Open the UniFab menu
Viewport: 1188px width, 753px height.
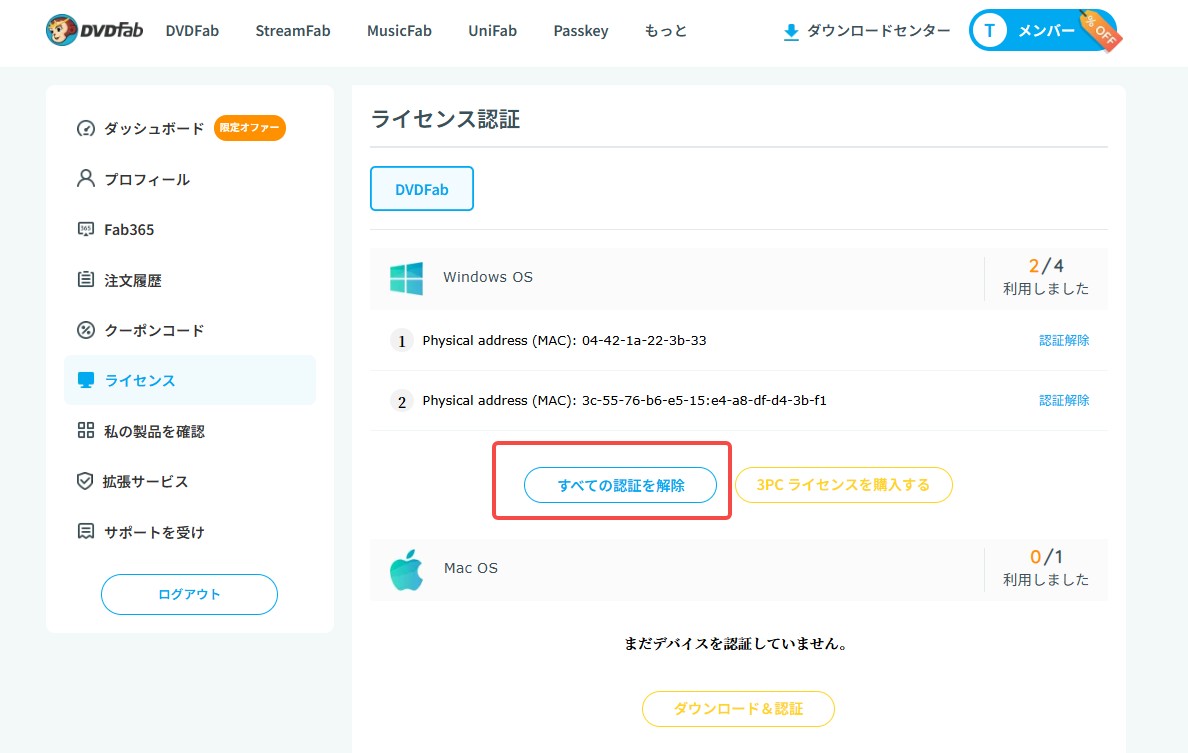[492, 31]
